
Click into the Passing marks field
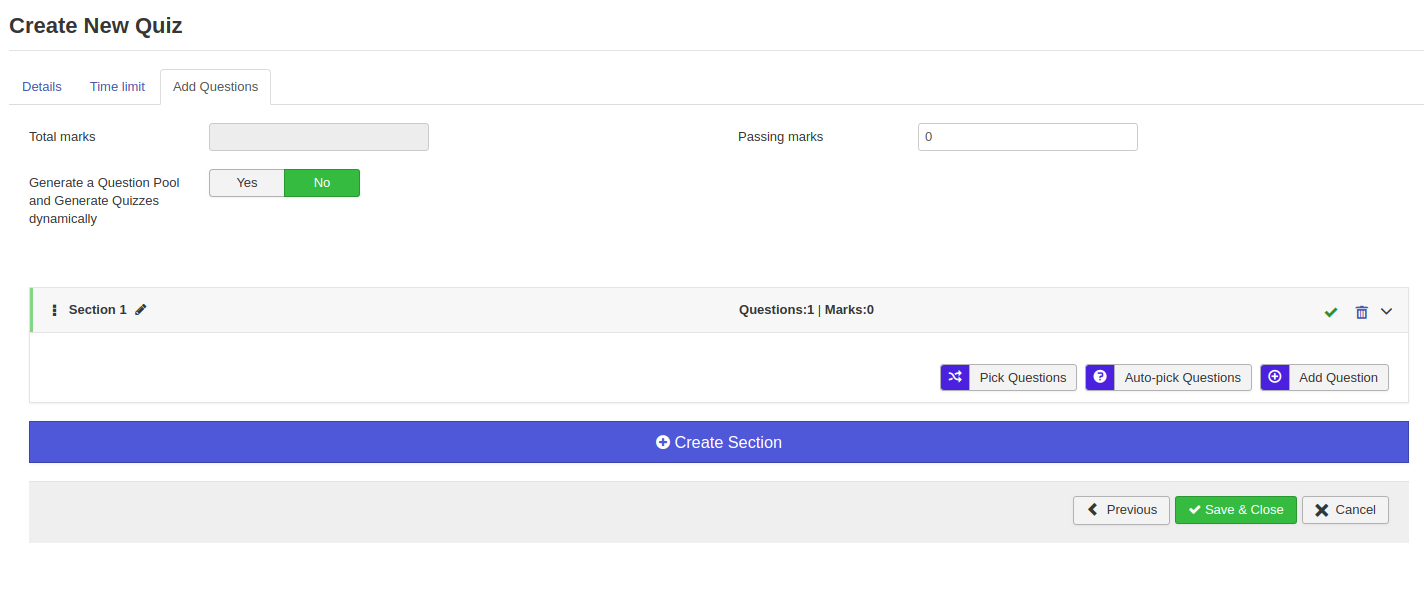1027,137
